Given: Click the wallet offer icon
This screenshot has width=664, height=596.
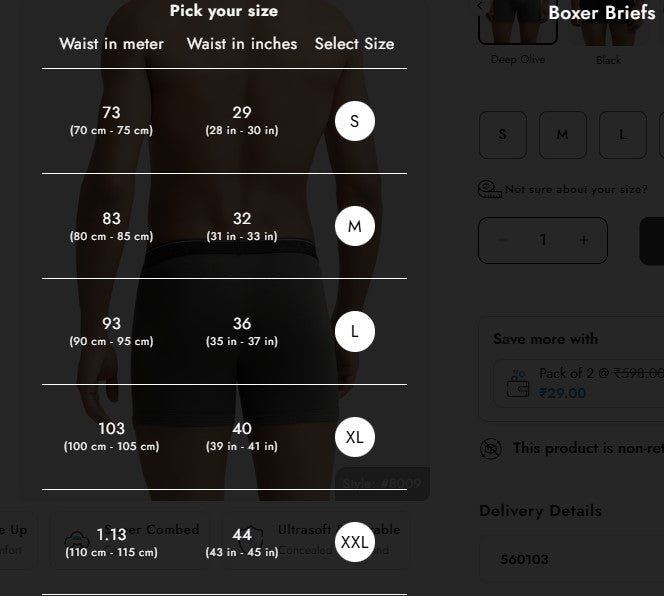Looking at the screenshot, I should pos(518,383).
